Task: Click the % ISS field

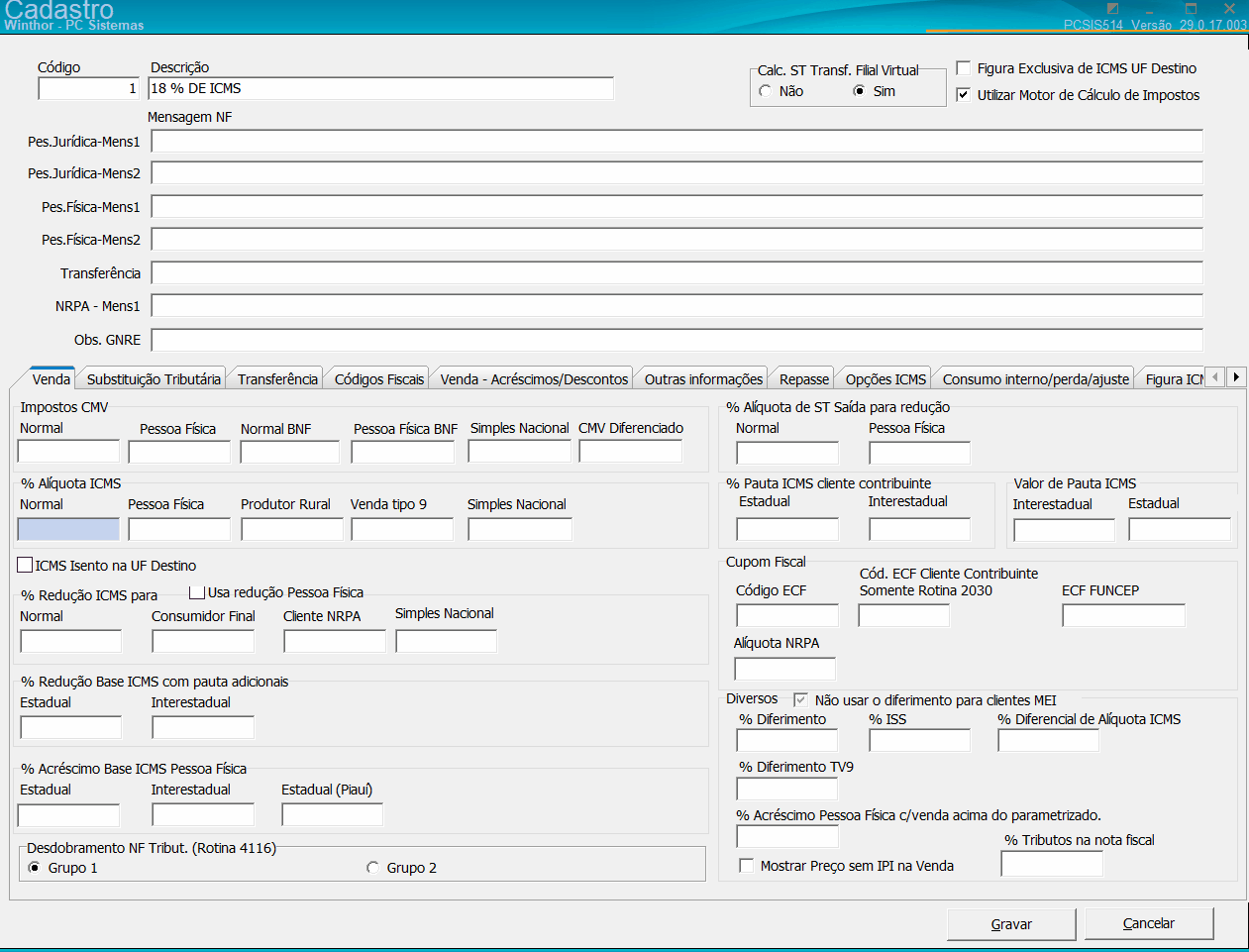Action: tap(919, 740)
